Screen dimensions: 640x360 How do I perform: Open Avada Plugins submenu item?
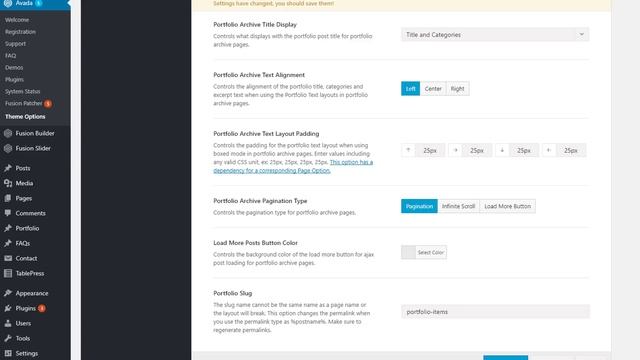pos(14,80)
